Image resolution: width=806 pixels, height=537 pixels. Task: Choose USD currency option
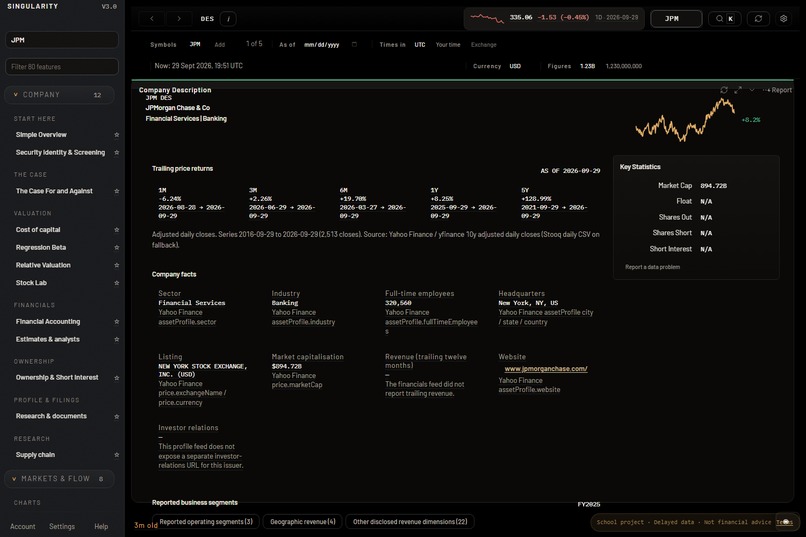click(x=515, y=66)
